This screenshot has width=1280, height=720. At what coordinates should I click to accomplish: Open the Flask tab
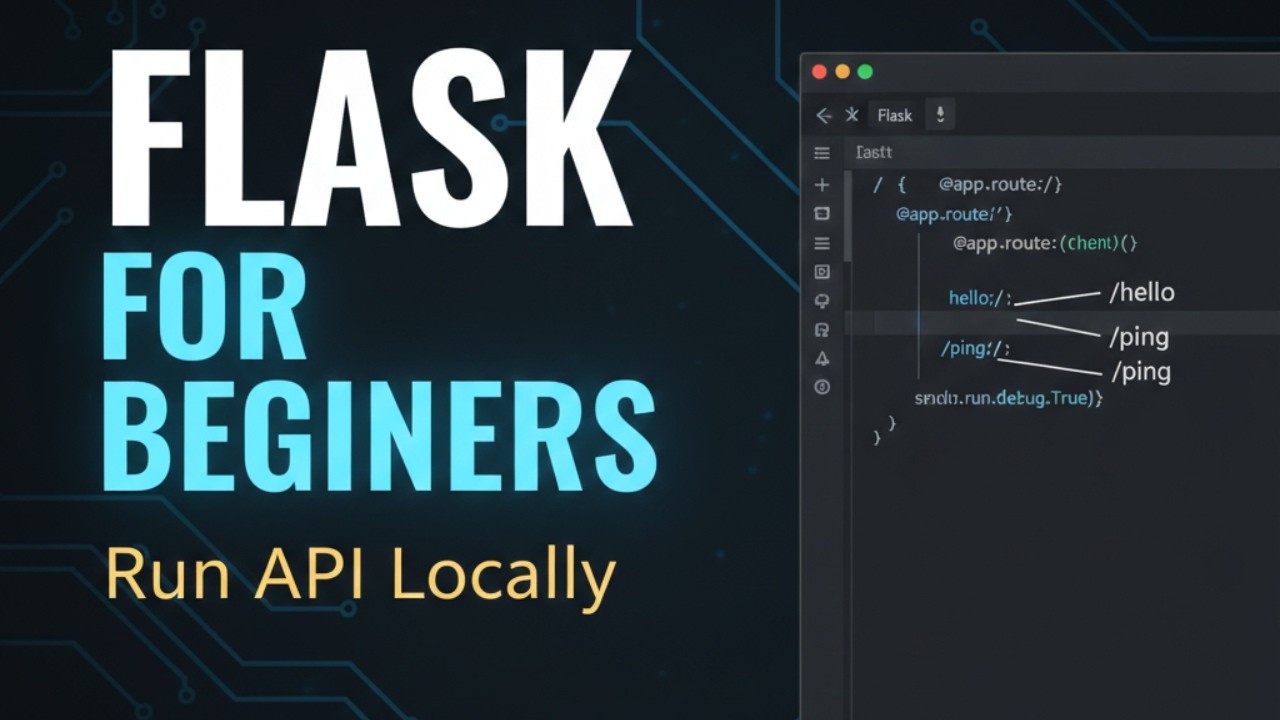coord(894,116)
